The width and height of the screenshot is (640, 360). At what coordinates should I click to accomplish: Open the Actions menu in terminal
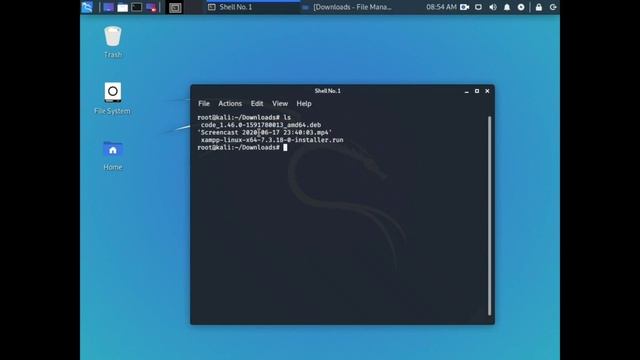pyautogui.click(x=230, y=104)
